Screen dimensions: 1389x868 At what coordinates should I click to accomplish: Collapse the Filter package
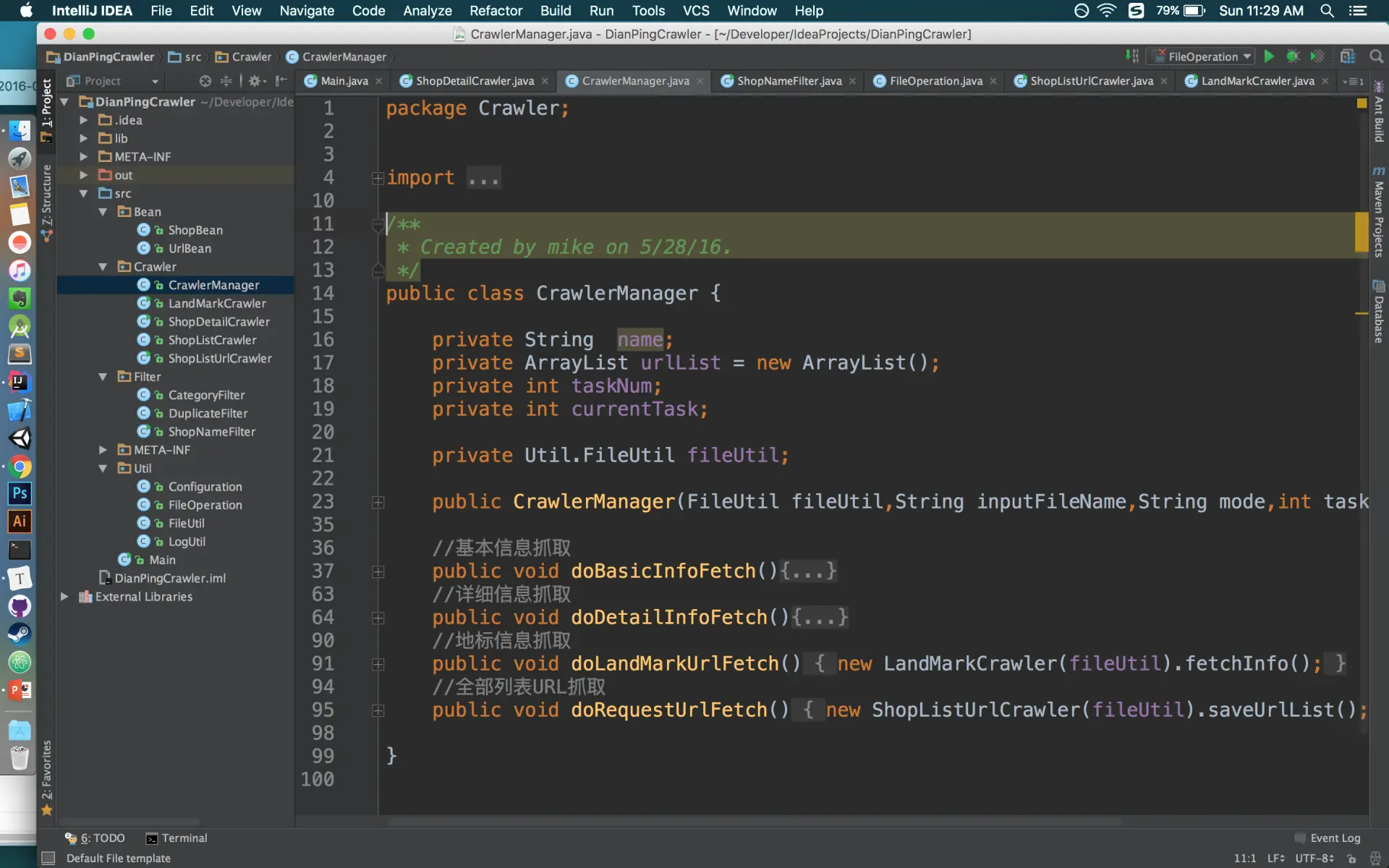(x=103, y=377)
